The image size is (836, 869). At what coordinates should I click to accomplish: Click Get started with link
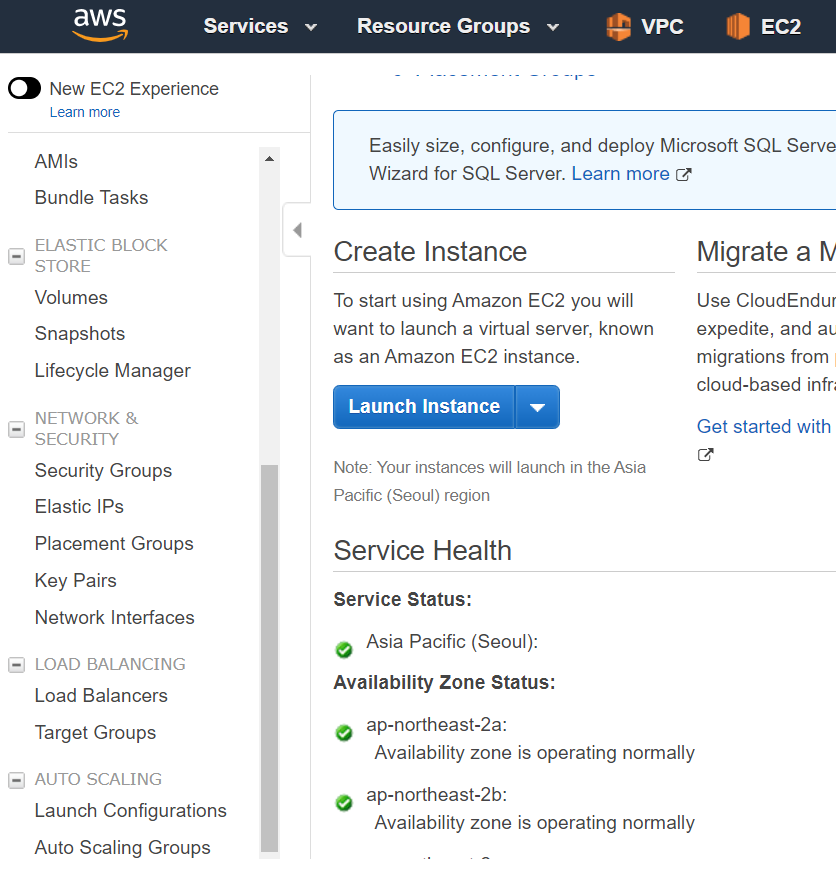[763, 427]
